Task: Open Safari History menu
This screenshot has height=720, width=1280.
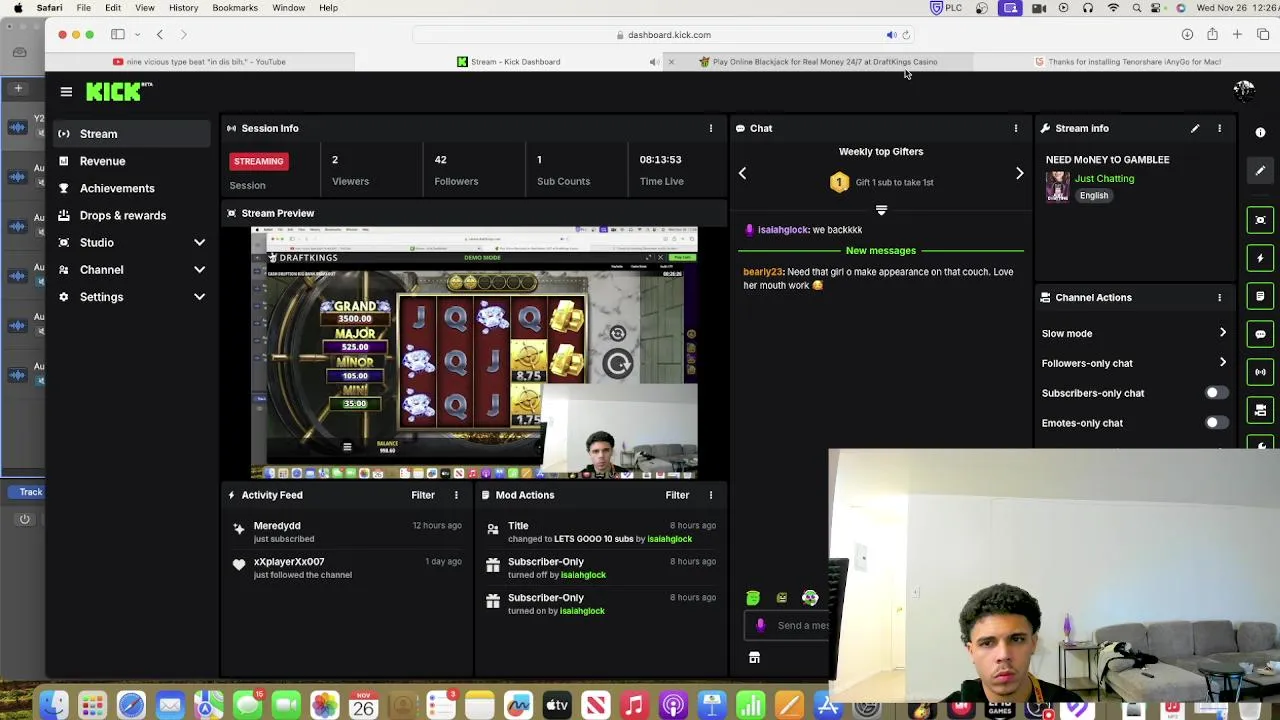Action: pos(183,8)
